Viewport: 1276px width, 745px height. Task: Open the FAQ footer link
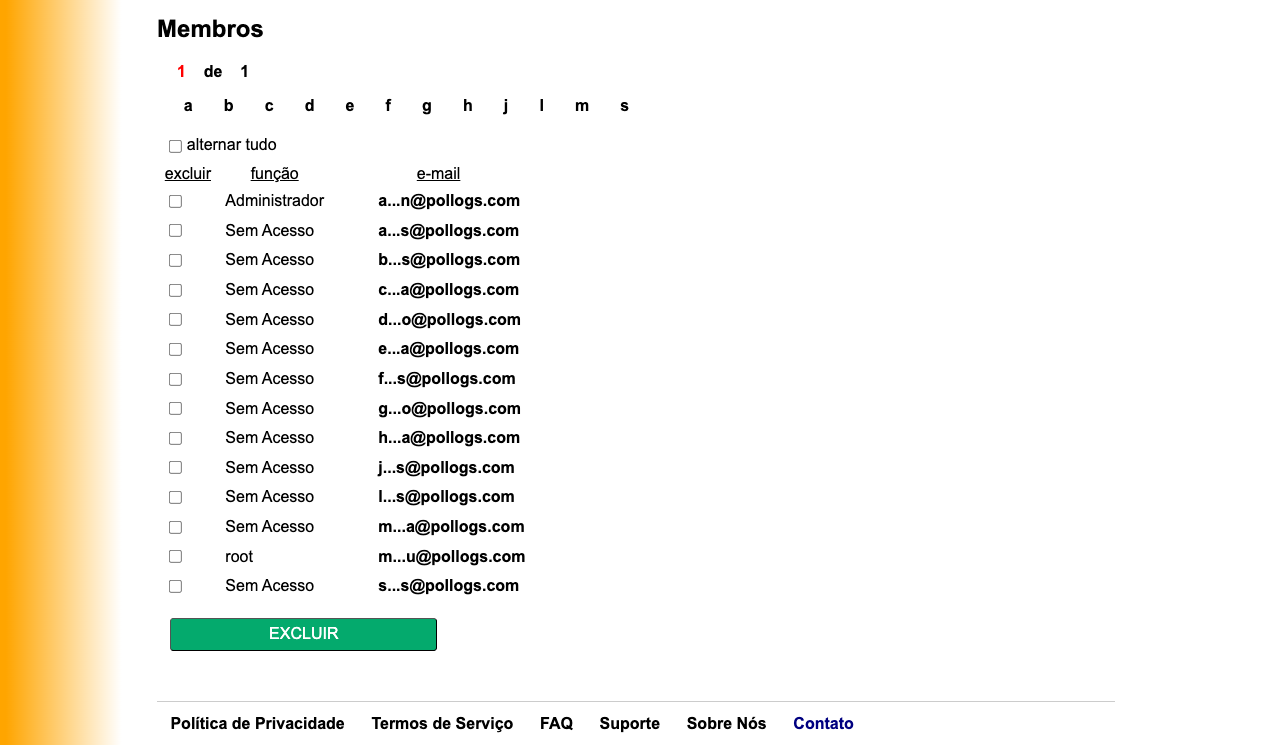[556, 724]
